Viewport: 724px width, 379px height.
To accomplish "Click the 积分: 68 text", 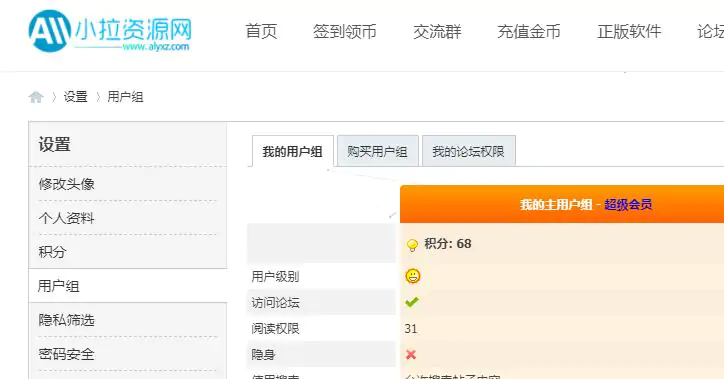I will 448,244.
